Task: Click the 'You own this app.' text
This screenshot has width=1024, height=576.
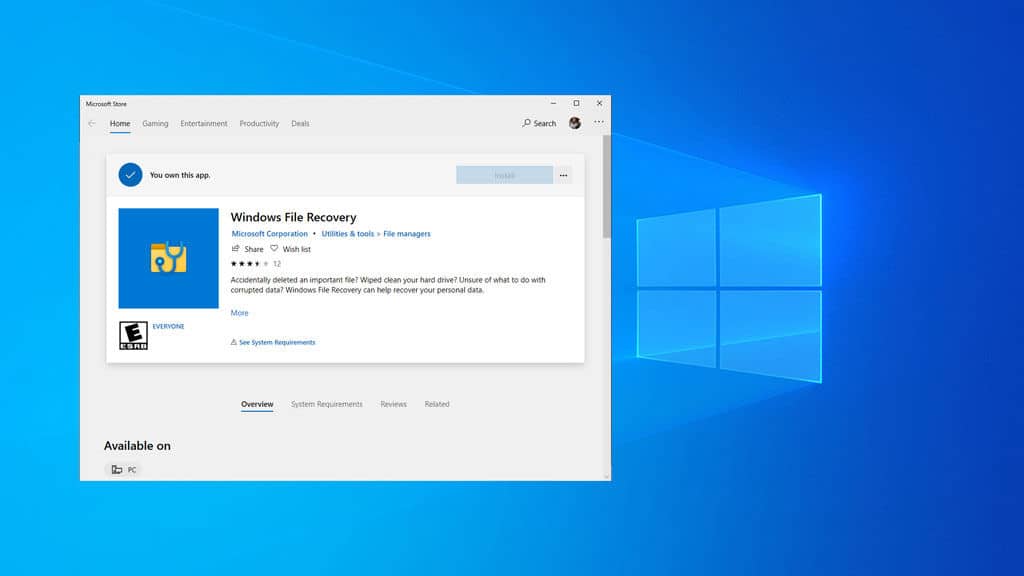Action: (x=180, y=175)
